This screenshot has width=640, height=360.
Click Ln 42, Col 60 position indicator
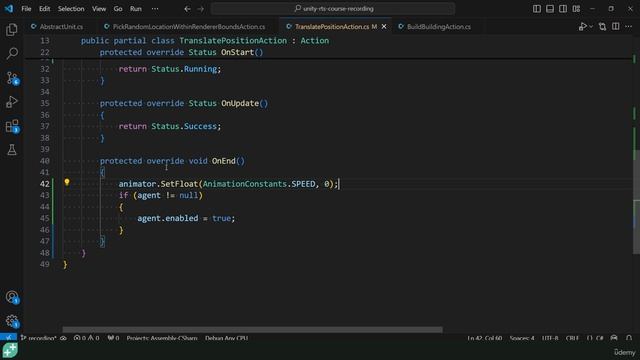pyautogui.click(x=485, y=338)
